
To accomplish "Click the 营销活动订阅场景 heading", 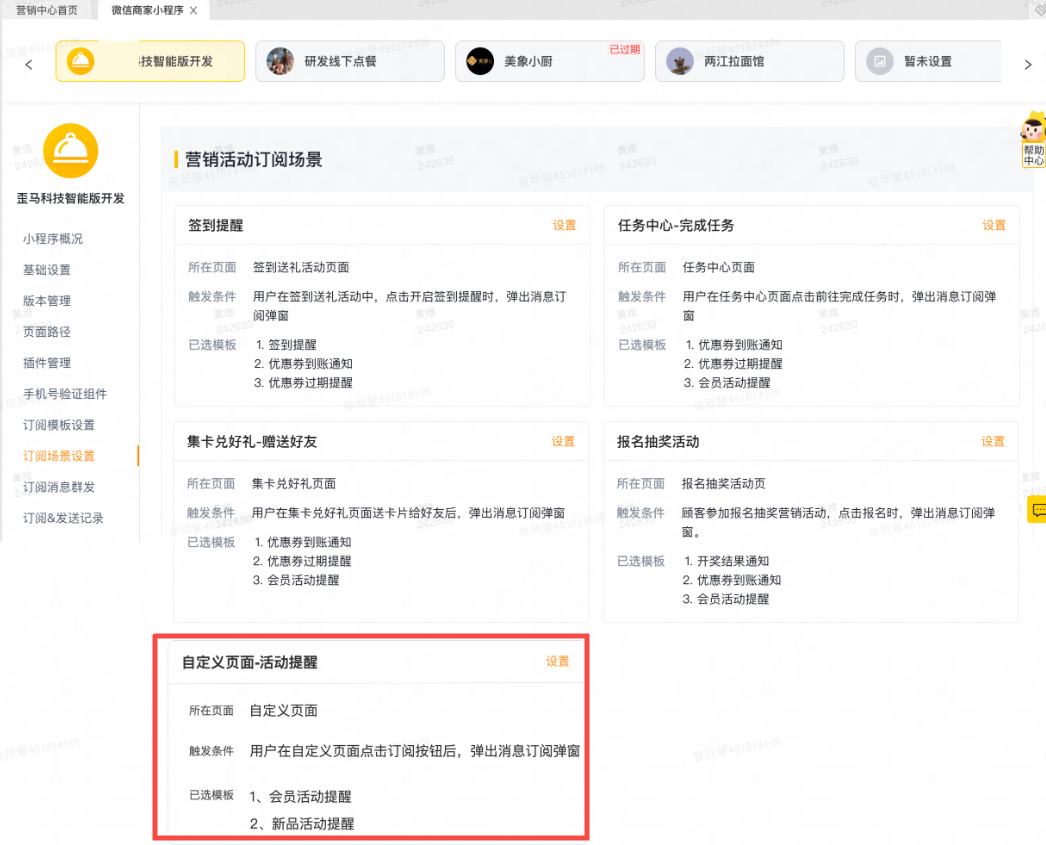I will point(253,159).
